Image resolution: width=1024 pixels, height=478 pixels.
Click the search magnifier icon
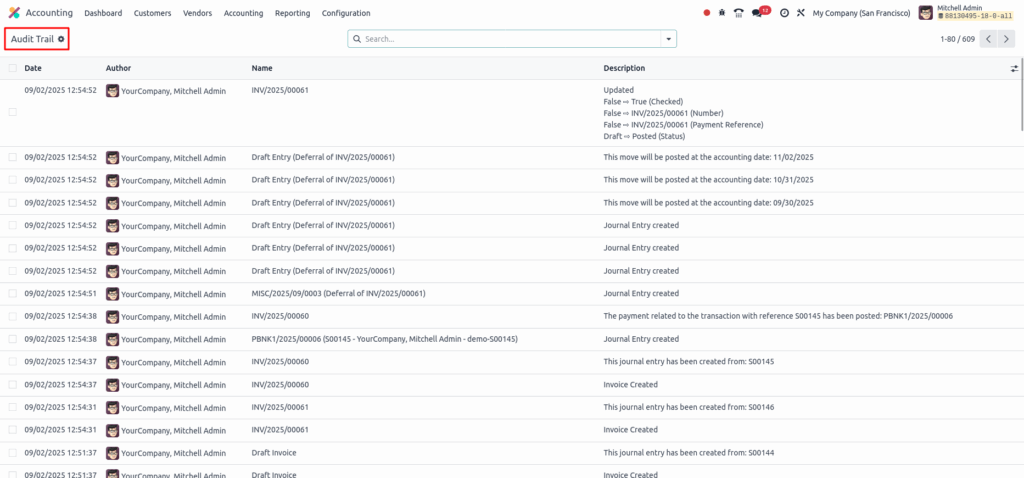[357, 39]
